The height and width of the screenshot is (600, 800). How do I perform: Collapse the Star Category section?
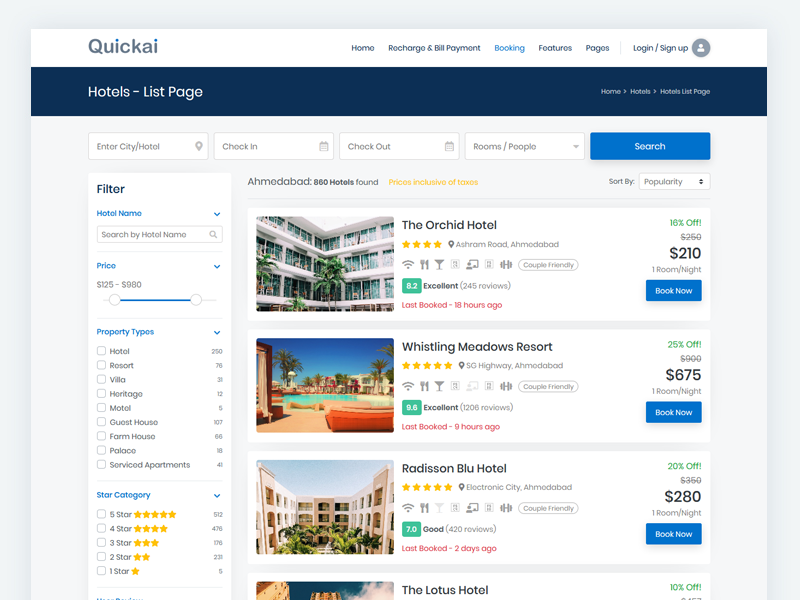tap(217, 495)
